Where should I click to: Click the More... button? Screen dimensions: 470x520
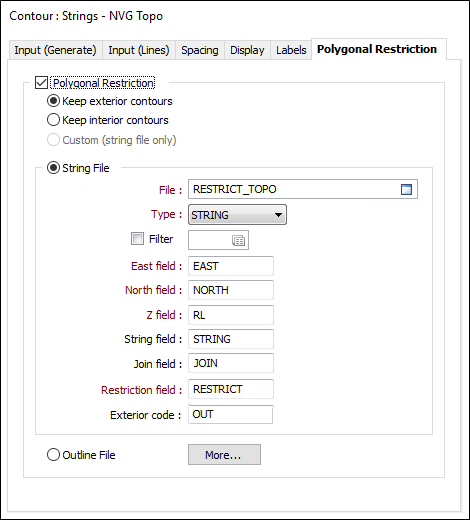(224, 455)
